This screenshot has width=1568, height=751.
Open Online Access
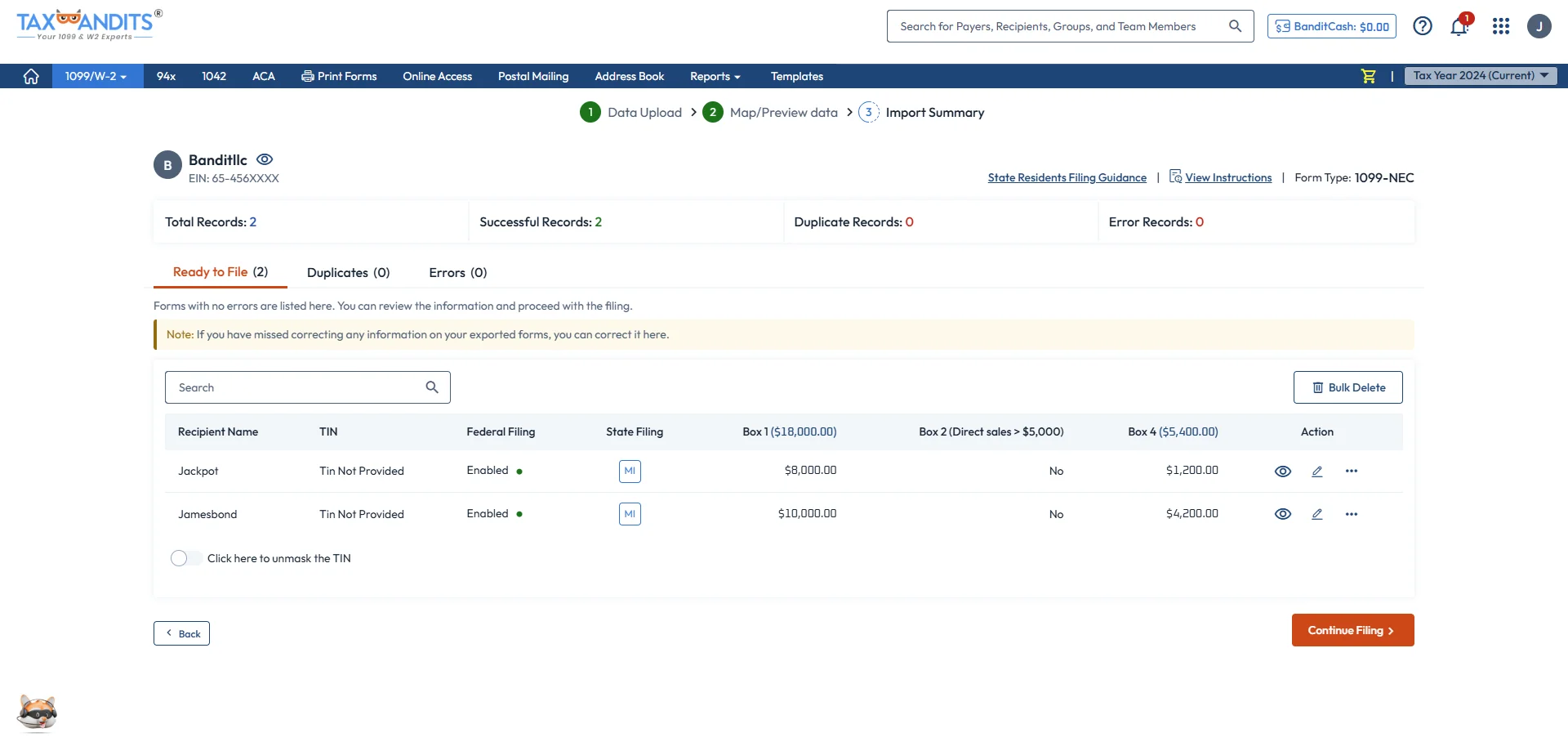click(438, 76)
